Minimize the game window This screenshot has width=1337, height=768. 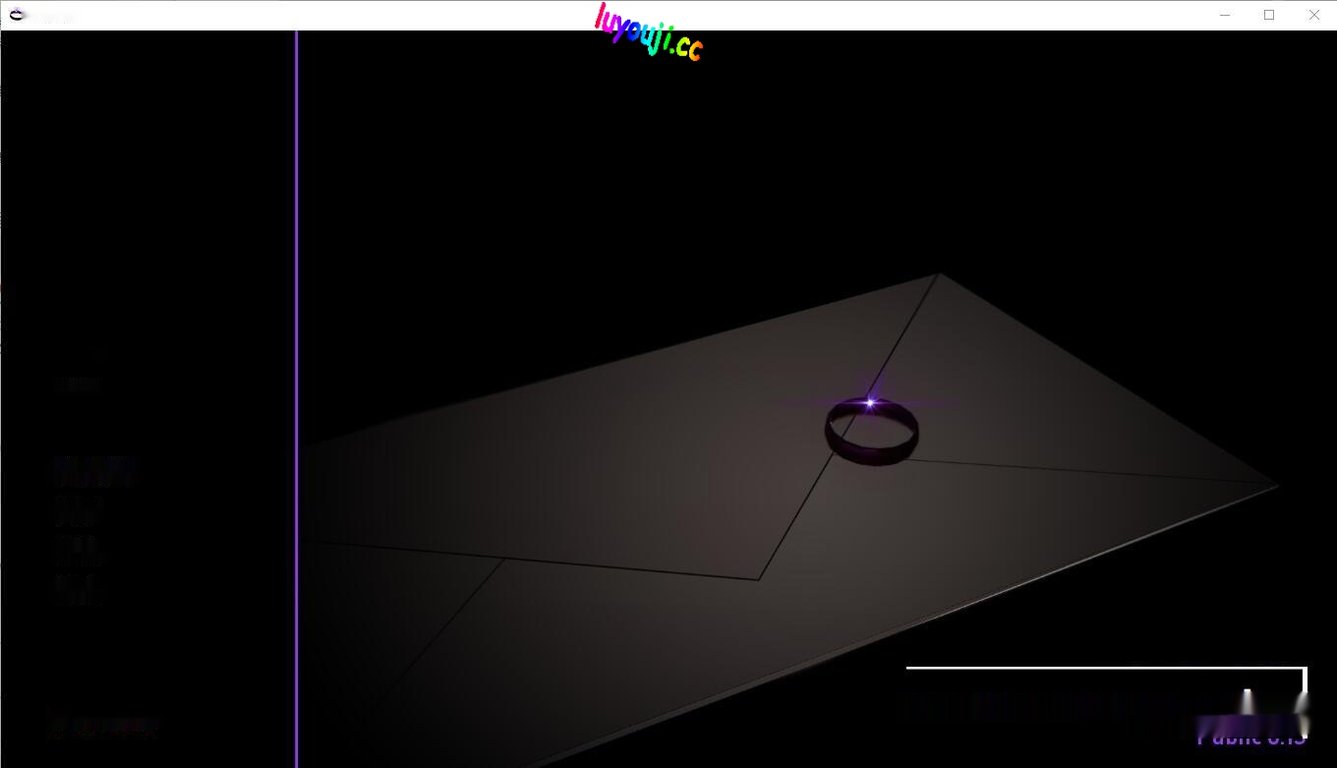1226,15
